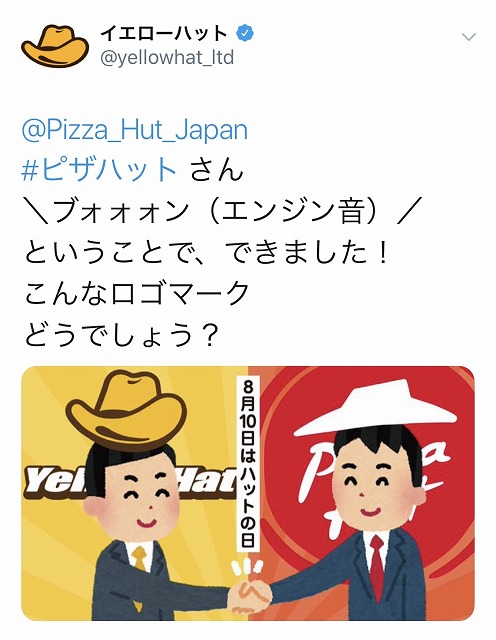496x640 pixels.
Task: Open the Yellow Hat profile avatar
Action: [x=55, y=46]
